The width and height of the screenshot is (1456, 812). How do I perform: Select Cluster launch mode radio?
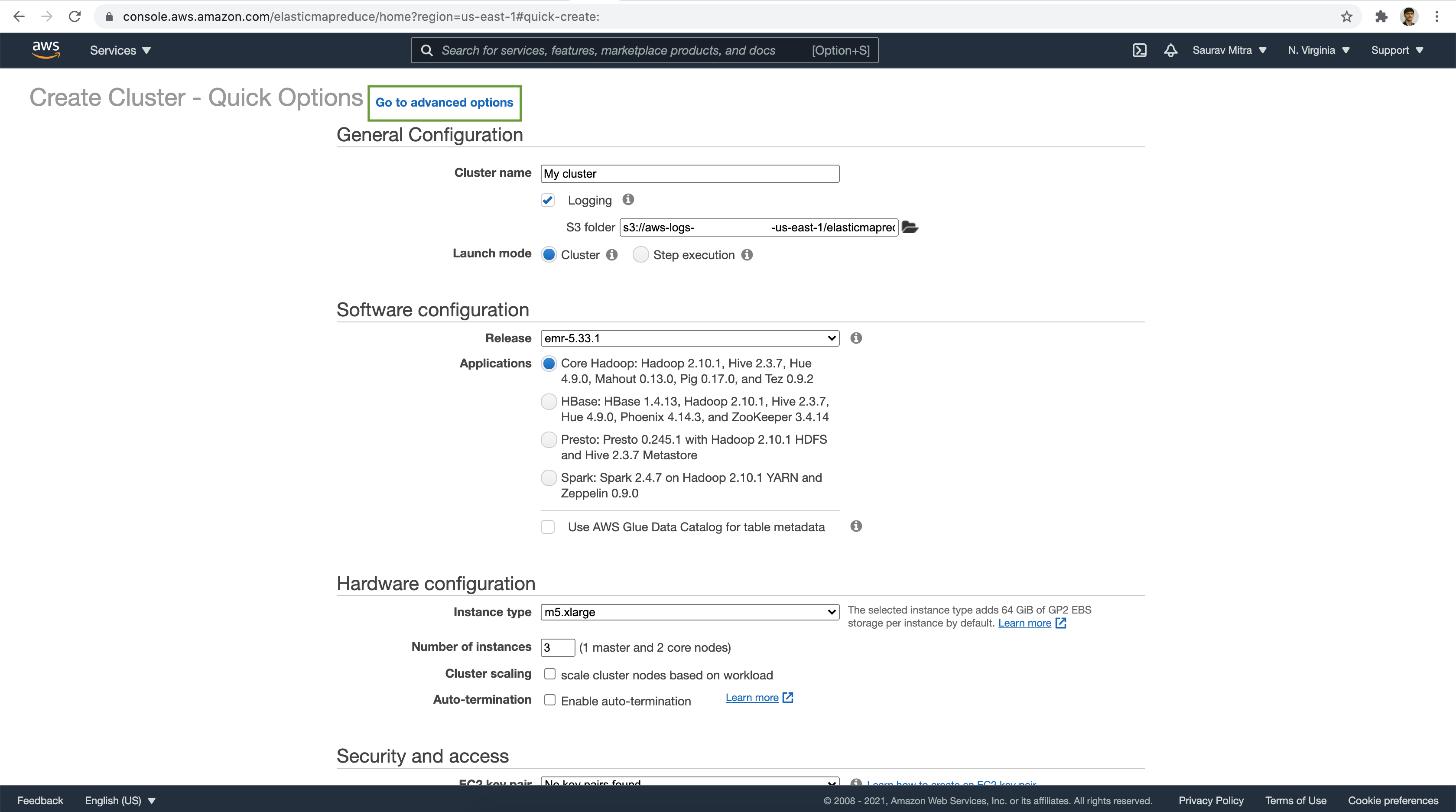tap(549, 255)
